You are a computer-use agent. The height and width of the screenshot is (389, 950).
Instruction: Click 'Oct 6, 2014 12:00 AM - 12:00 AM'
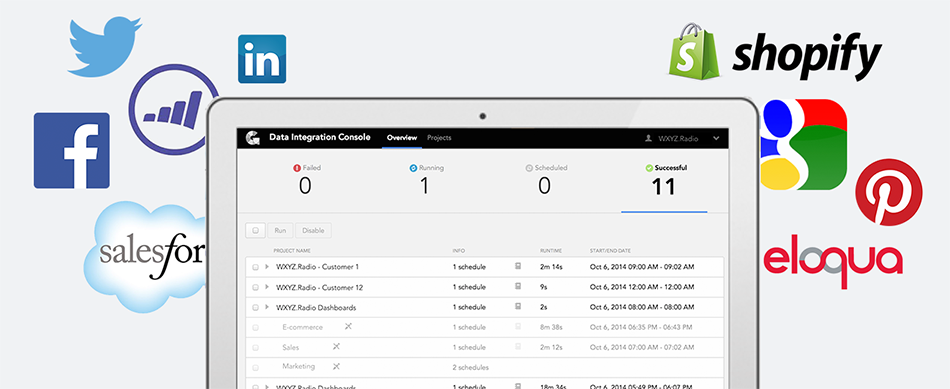point(642,287)
